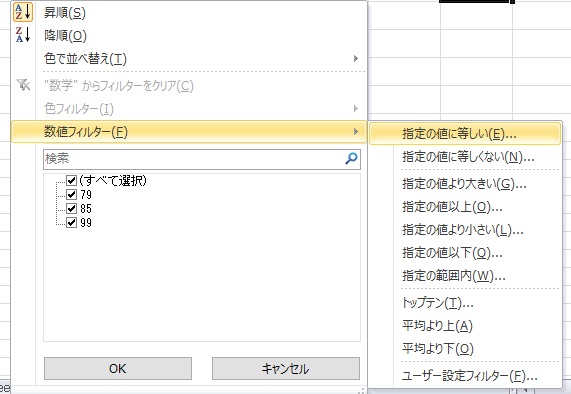This screenshot has height=394, width=571.
Task: Open ユーザー設定フィルター(F)... dialog
Action: pyautogui.click(x=465, y=375)
